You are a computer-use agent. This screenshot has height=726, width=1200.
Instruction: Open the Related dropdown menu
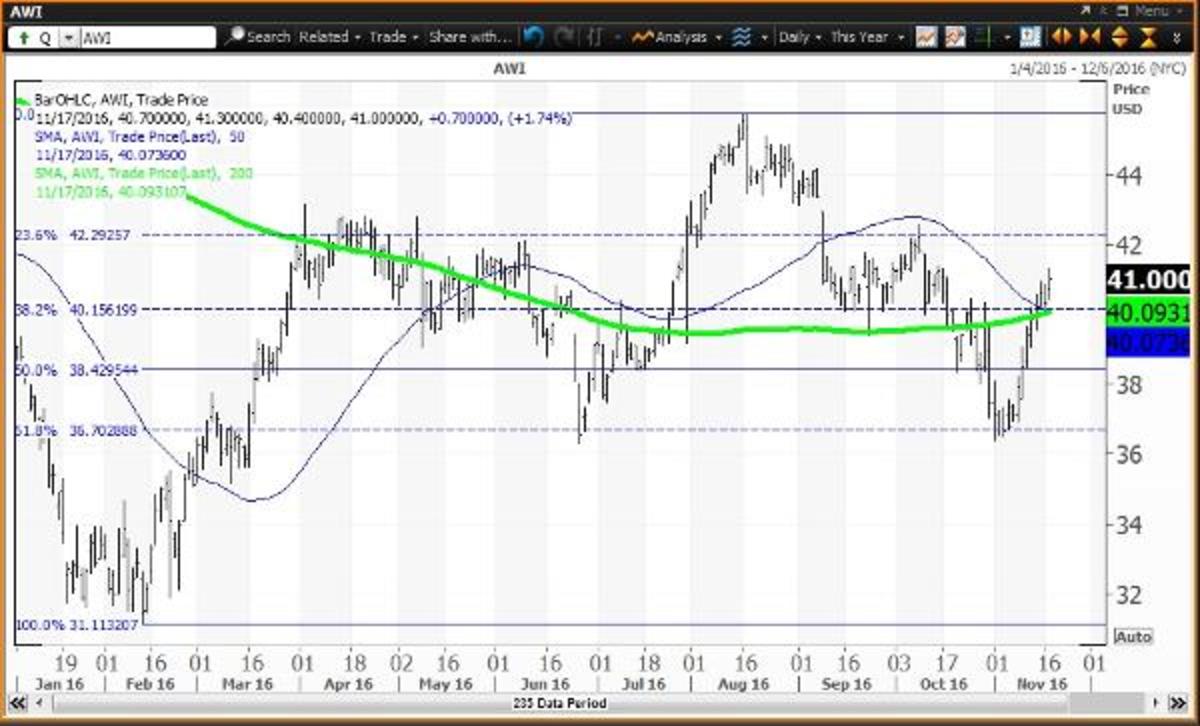point(330,37)
